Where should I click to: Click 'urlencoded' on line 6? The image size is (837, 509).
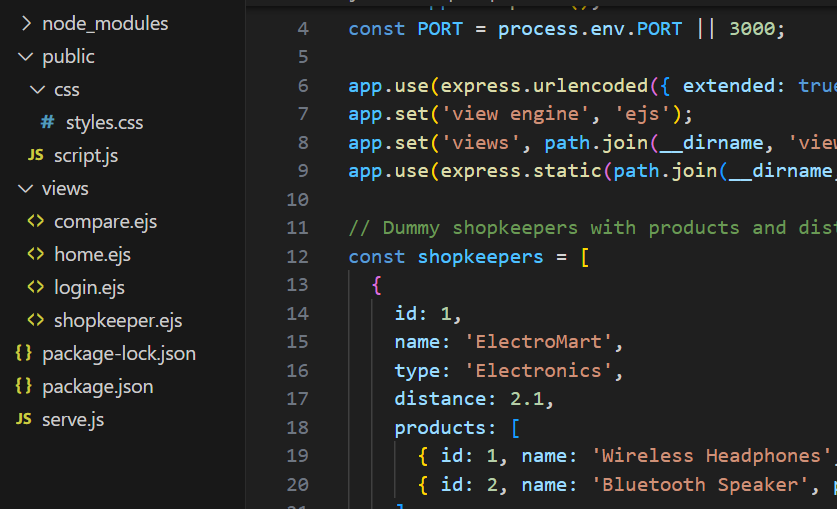pyautogui.click(x=590, y=86)
